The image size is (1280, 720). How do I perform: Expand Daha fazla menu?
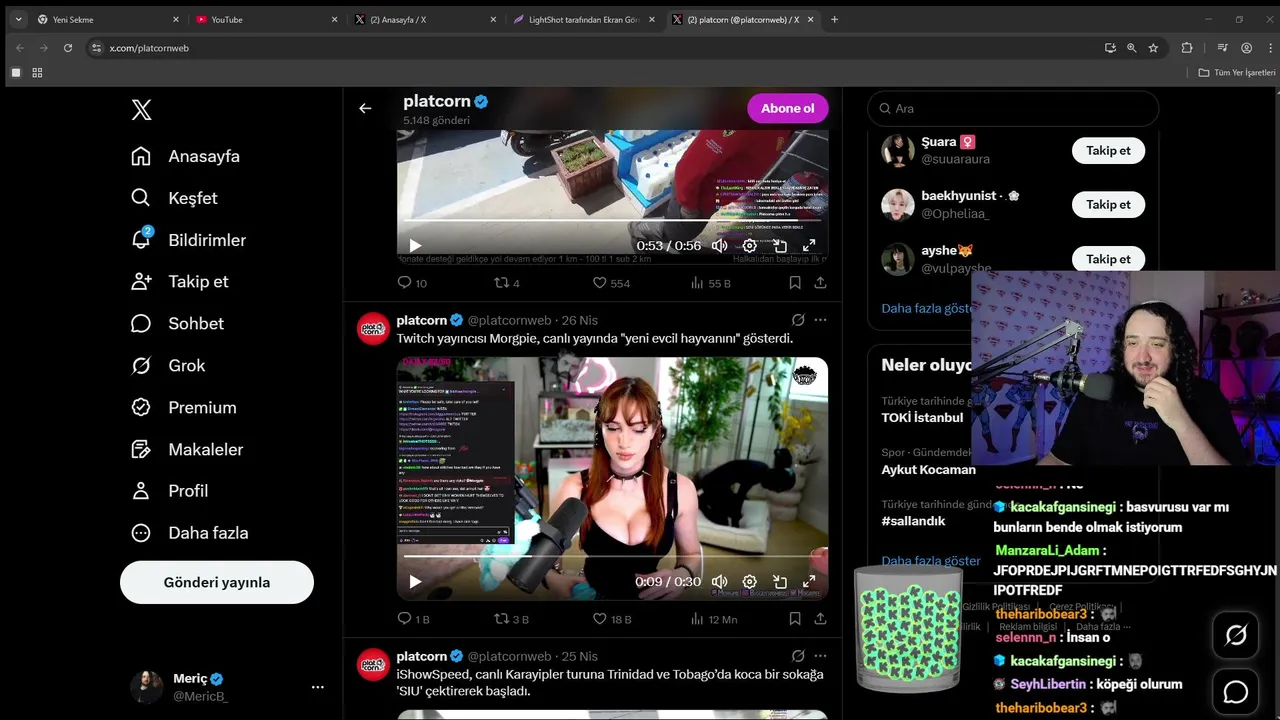click(x=190, y=533)
